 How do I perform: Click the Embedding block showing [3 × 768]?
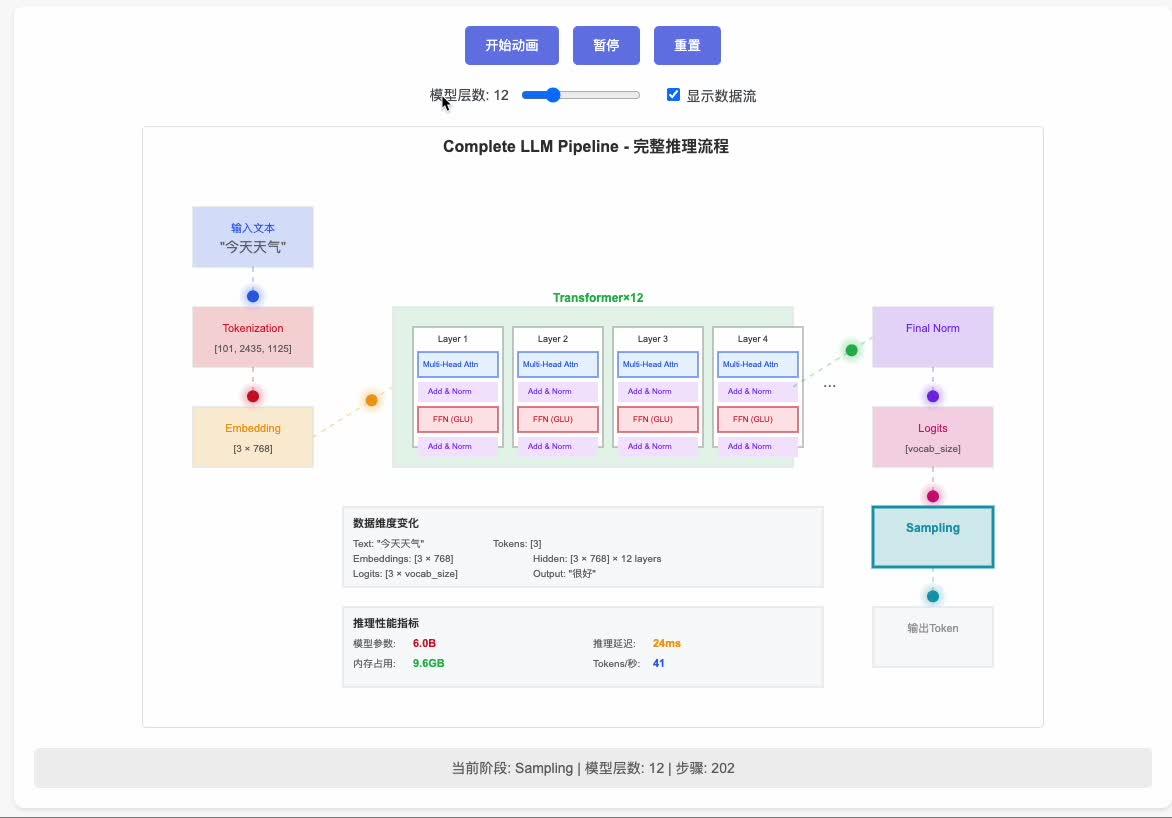[252, 437]
